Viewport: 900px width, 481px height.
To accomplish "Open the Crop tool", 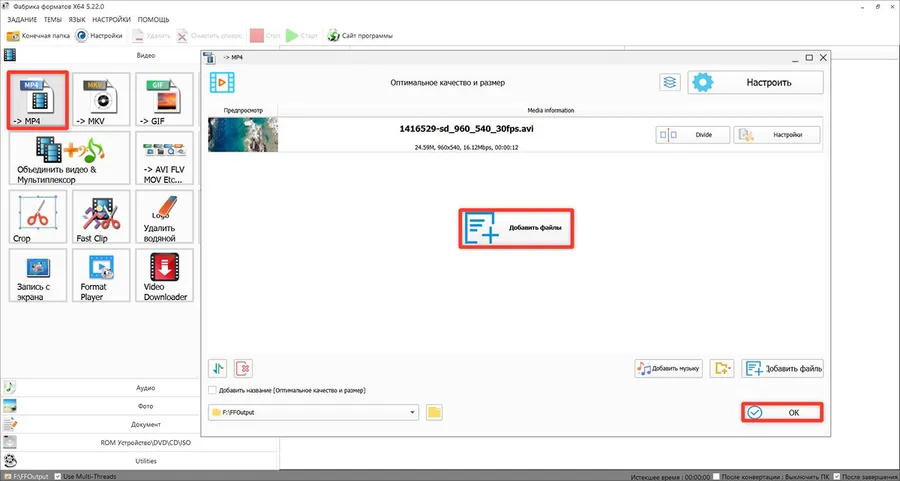I will click(38, 217).
